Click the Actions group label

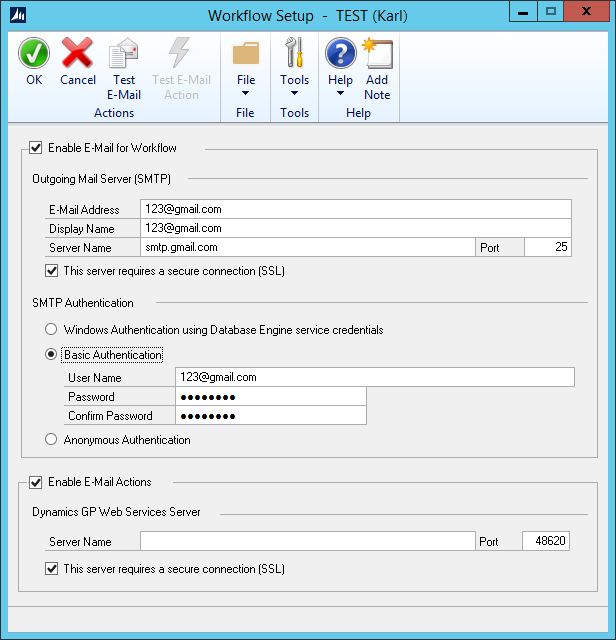click(x=114, y=113)
